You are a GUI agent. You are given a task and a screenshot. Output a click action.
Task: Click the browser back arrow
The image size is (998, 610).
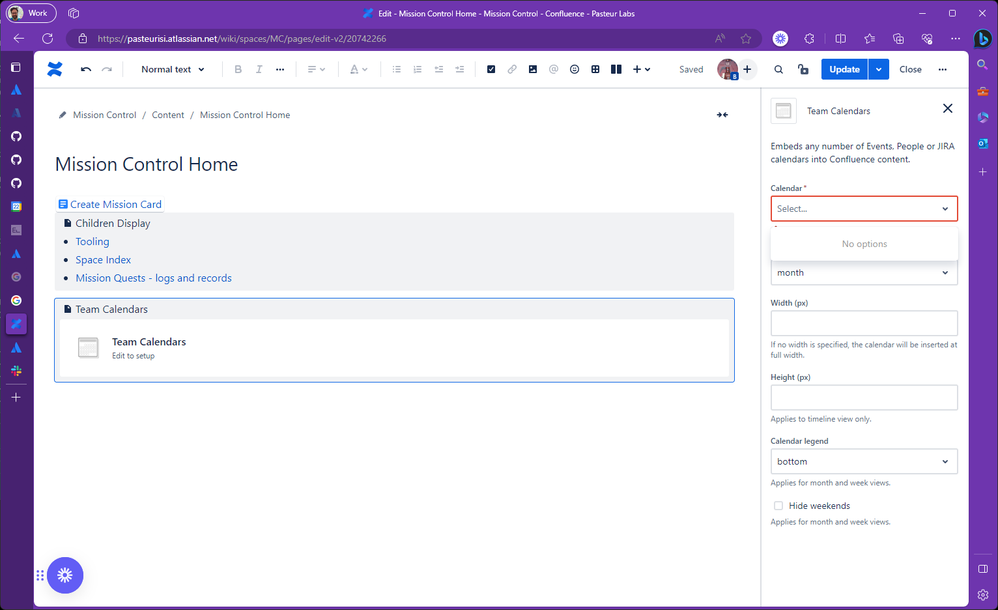click(18, 39)
